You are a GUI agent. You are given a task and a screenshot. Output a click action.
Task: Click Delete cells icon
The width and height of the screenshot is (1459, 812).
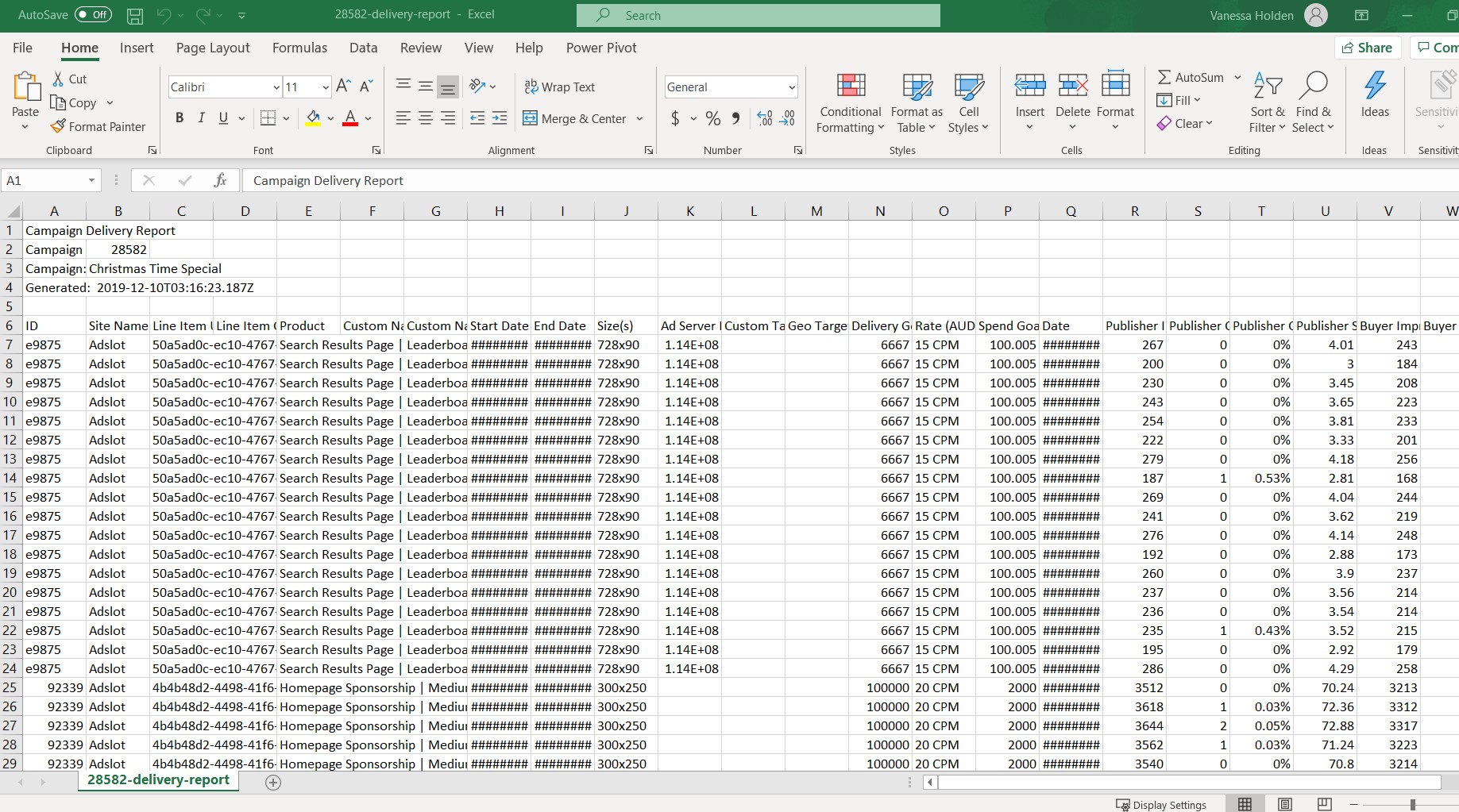pyautogui.click(x=1073, y=85)
